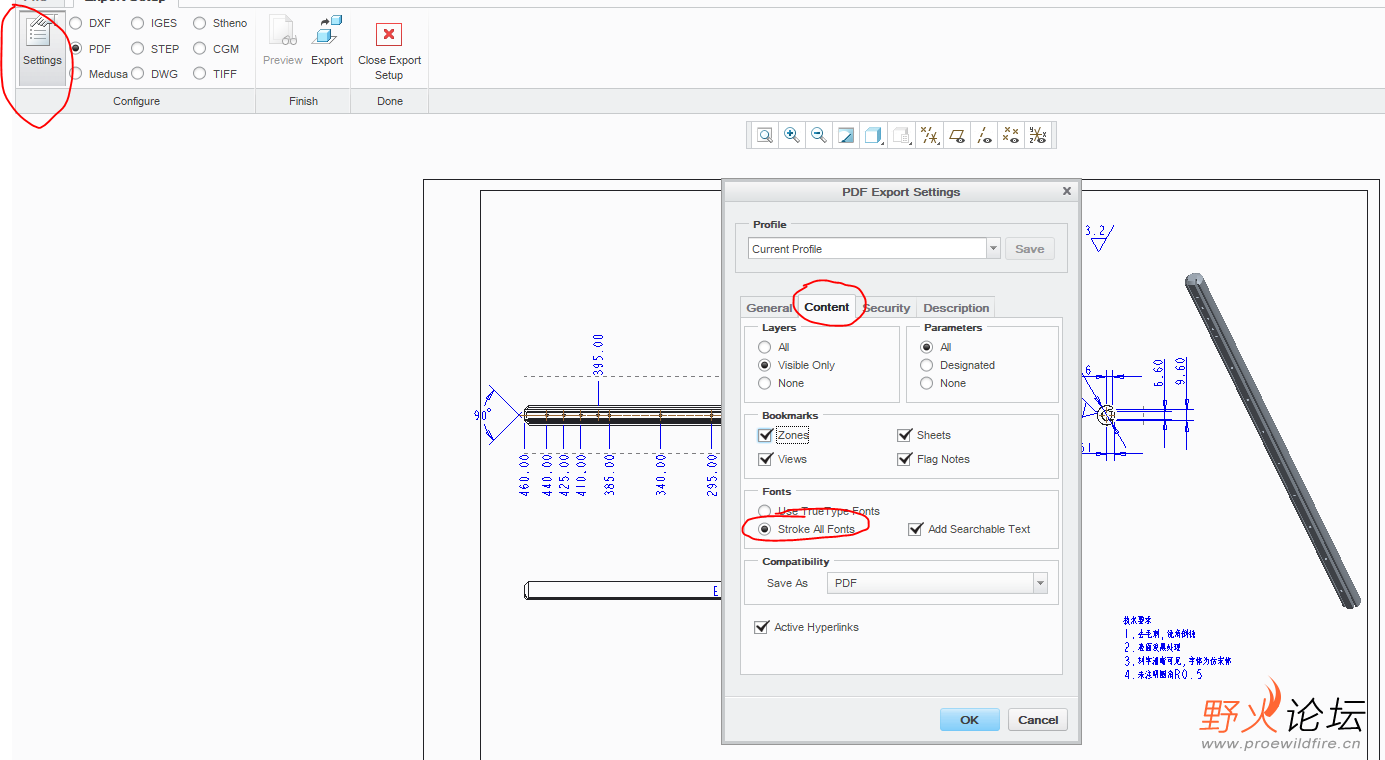1385x760 pixels.
Task: Select DWG export format
Action: pos(138,73)
